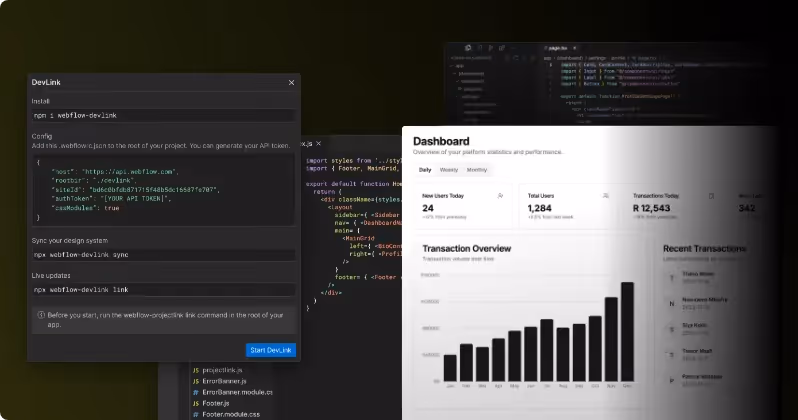
Task: Click the tallest December bar in the chart
Action: [628, 331]
